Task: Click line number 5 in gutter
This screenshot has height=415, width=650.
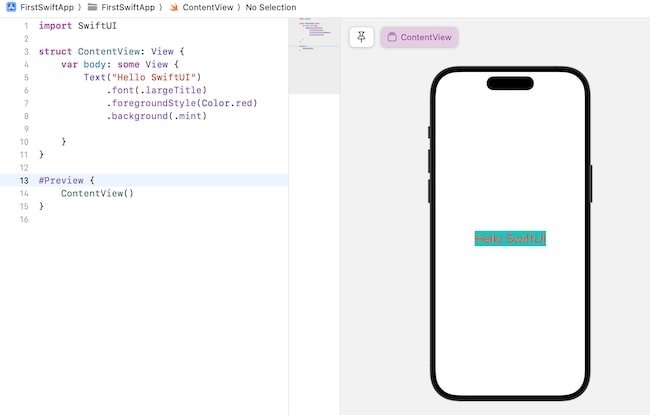Action: (x=26, y=78)
